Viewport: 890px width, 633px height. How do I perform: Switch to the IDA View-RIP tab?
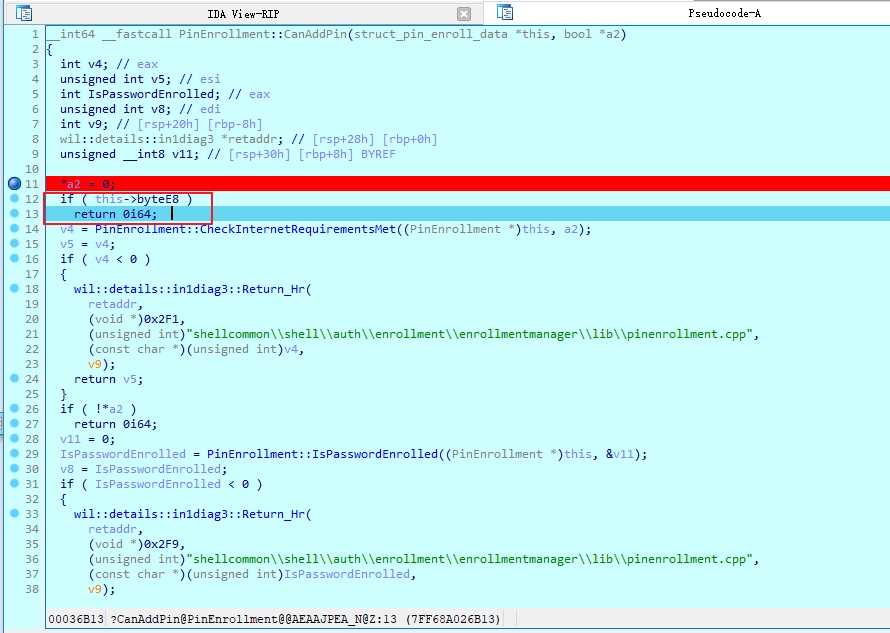tap(243, 14)
